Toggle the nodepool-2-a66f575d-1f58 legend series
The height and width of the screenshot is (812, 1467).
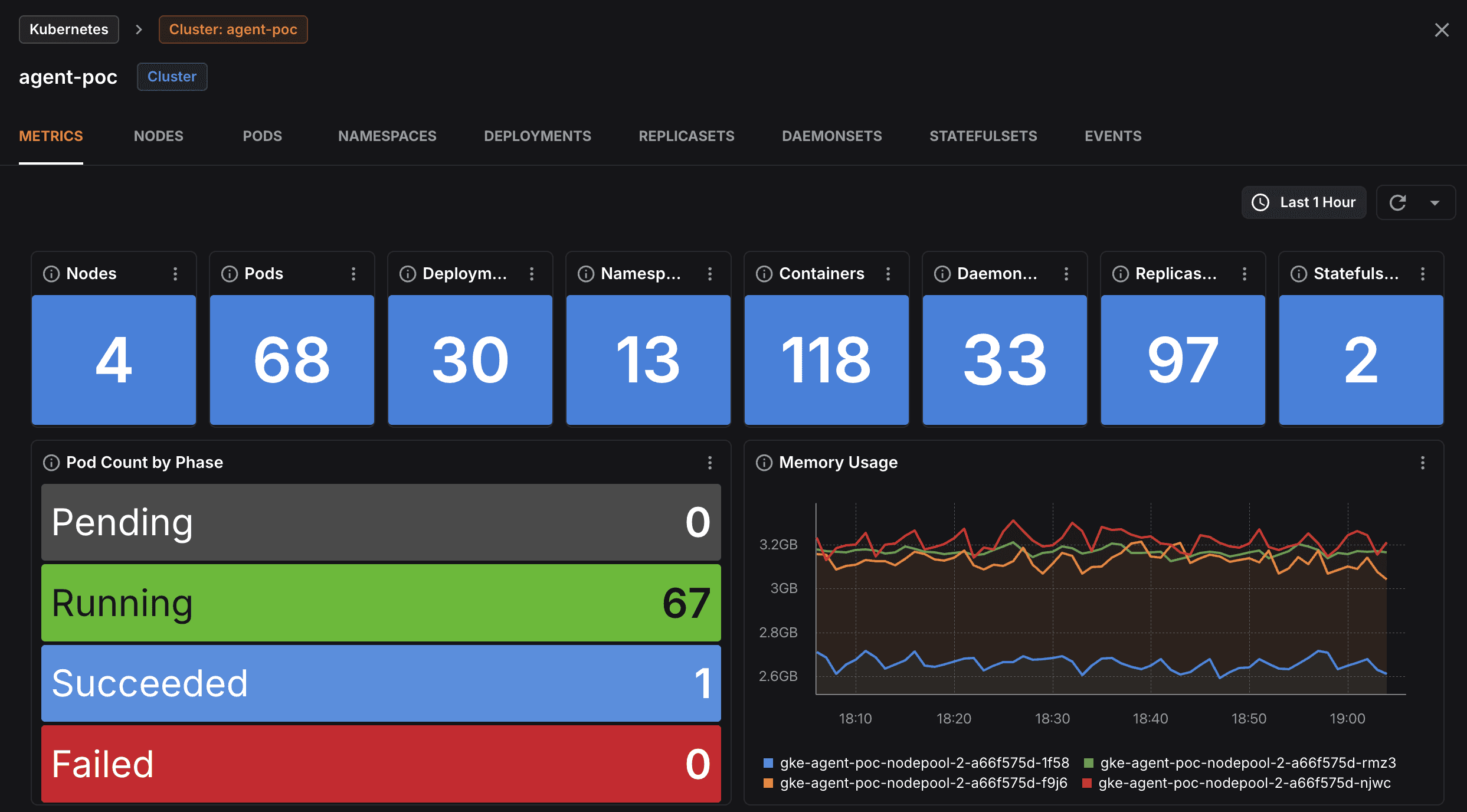[924, 763]
